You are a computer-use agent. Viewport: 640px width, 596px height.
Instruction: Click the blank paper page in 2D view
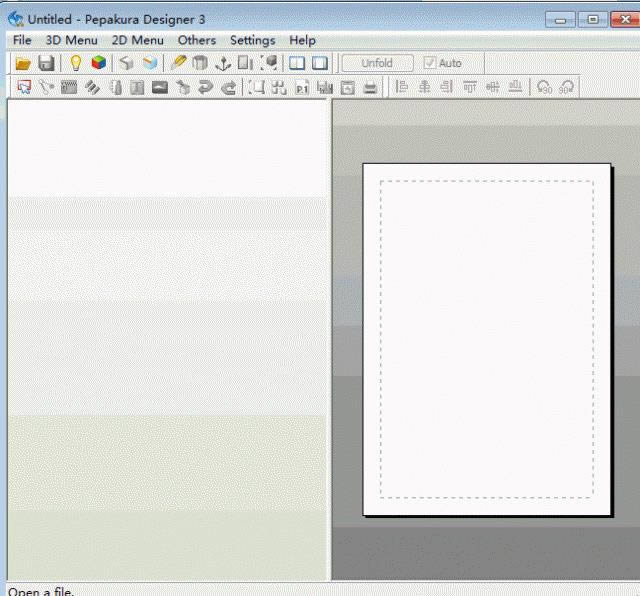[x=486, y=339]
